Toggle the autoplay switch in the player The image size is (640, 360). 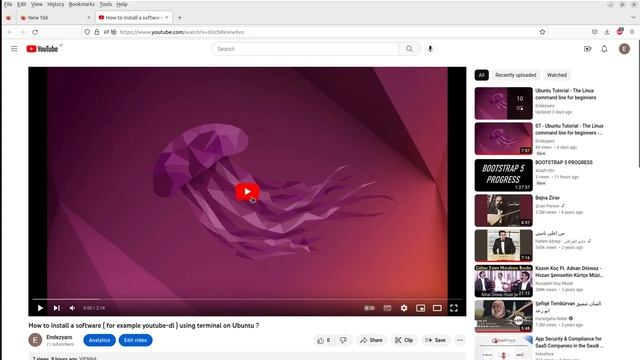click(x=369, y=308)
